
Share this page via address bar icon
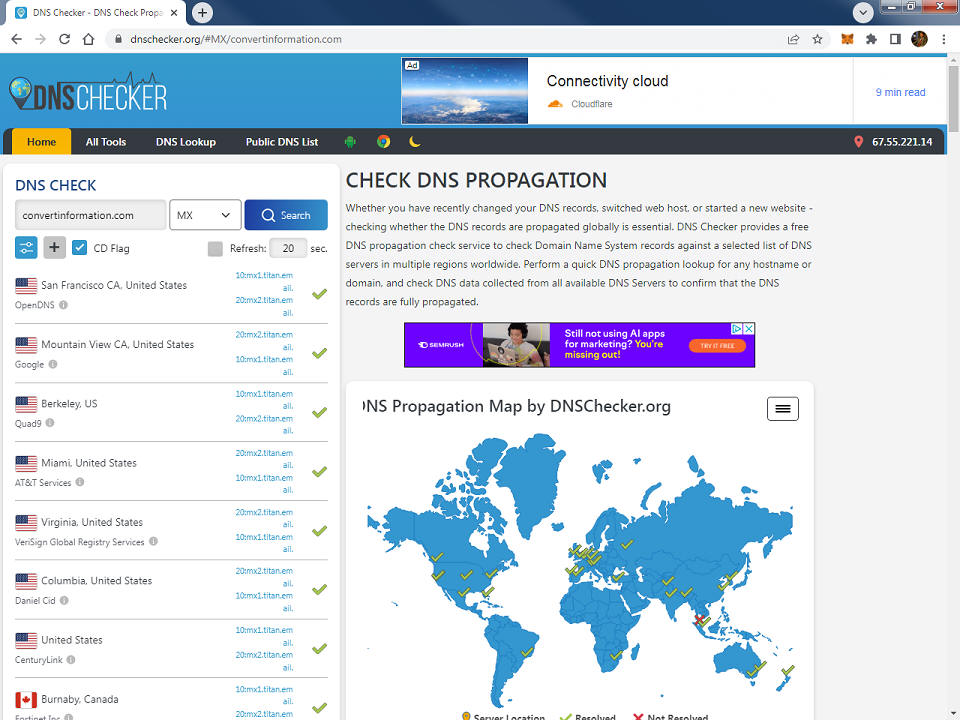(x=793, y=39)
